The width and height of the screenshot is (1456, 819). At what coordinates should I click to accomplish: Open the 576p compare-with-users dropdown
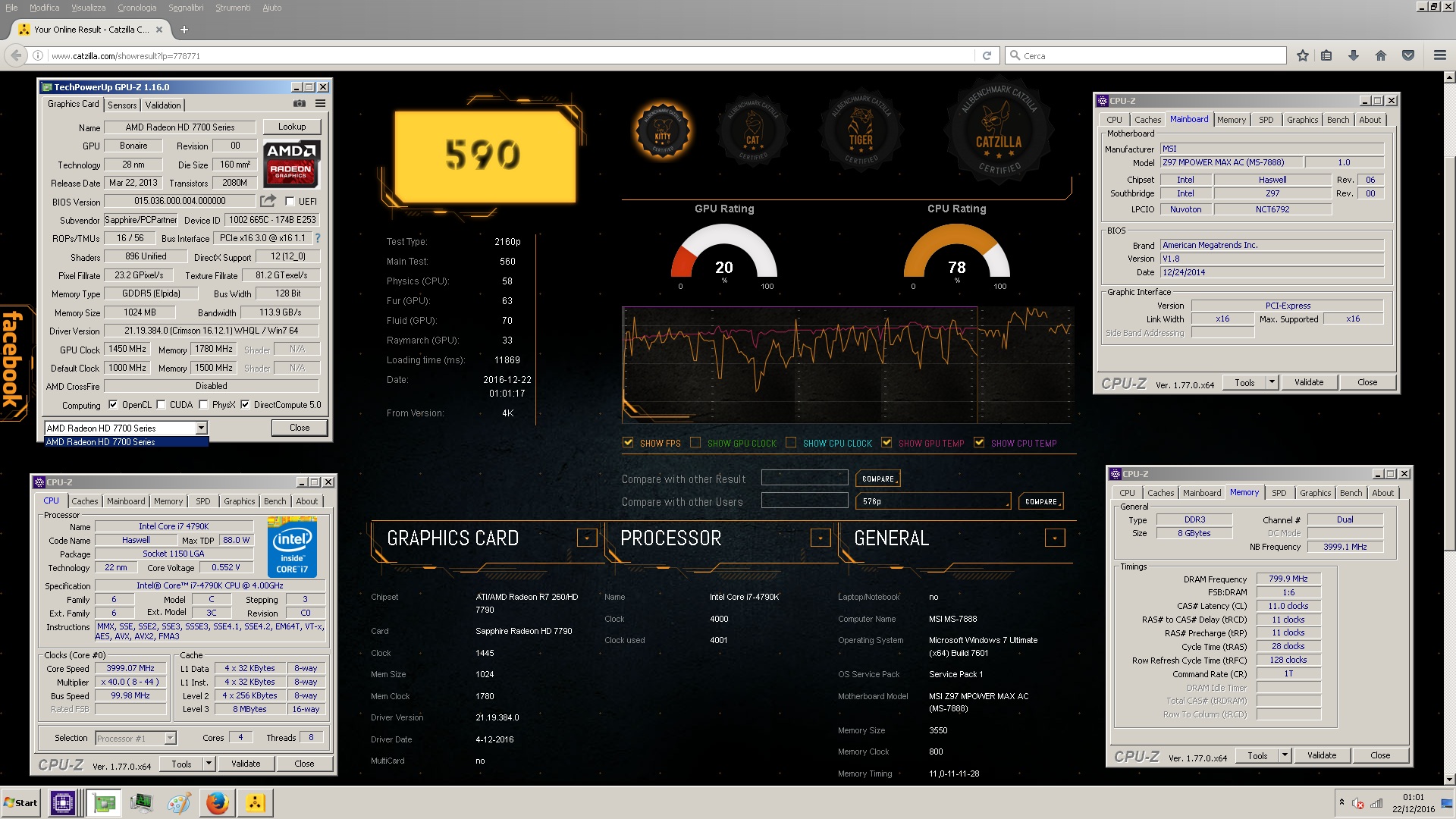click(934, 501)
